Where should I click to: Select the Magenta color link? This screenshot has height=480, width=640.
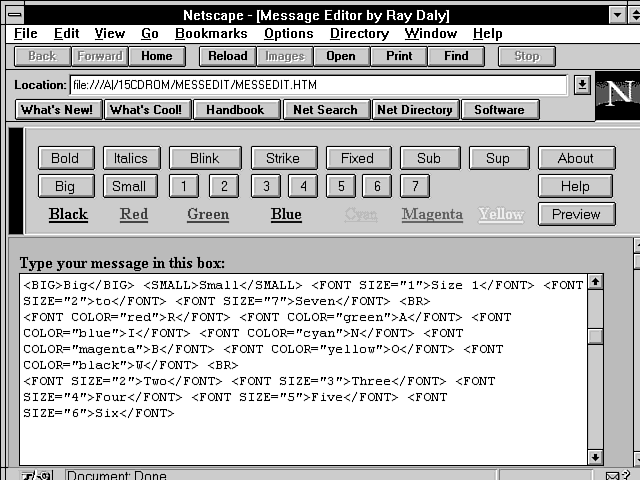pyautogui.click(x=432, y=214)
